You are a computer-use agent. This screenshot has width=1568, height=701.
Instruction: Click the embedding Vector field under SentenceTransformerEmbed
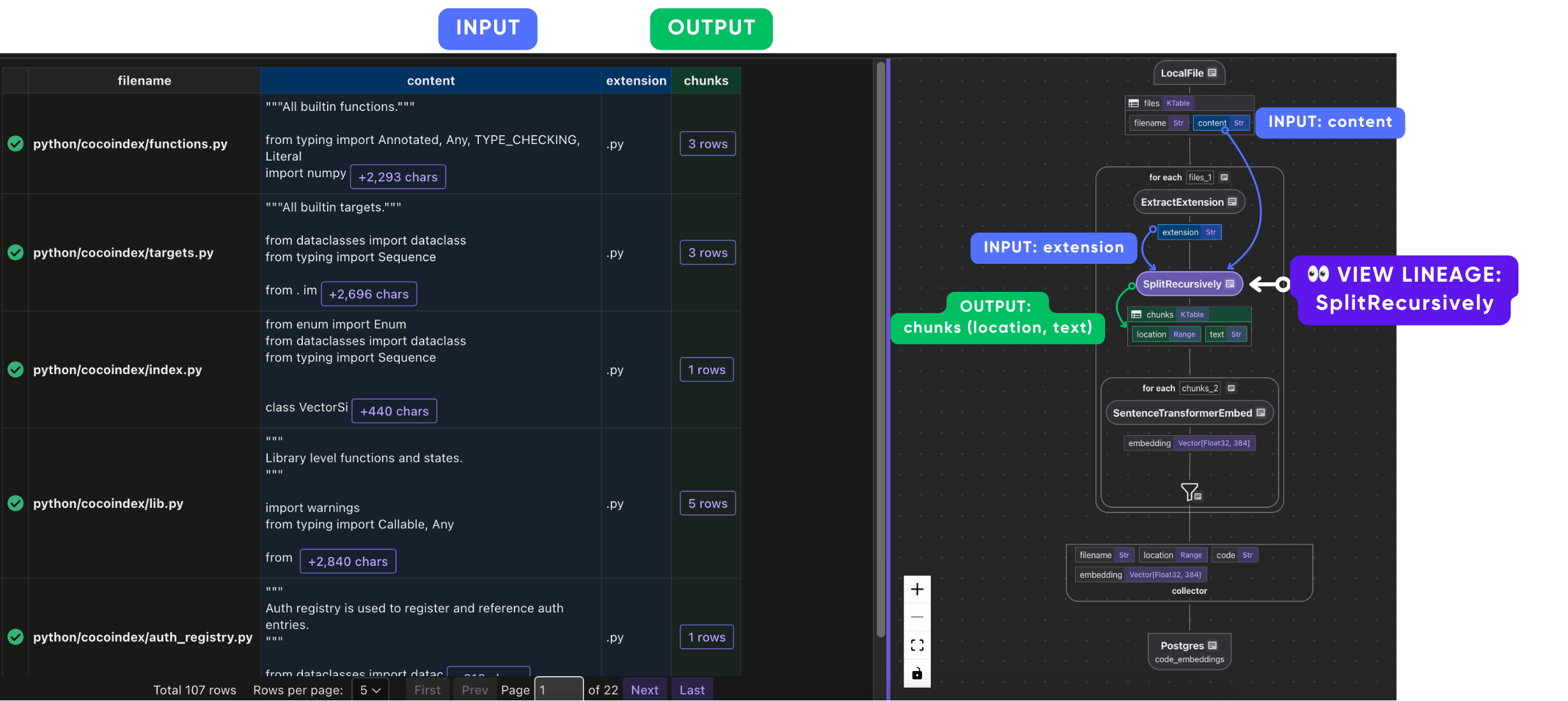(x=1189, y=444)
